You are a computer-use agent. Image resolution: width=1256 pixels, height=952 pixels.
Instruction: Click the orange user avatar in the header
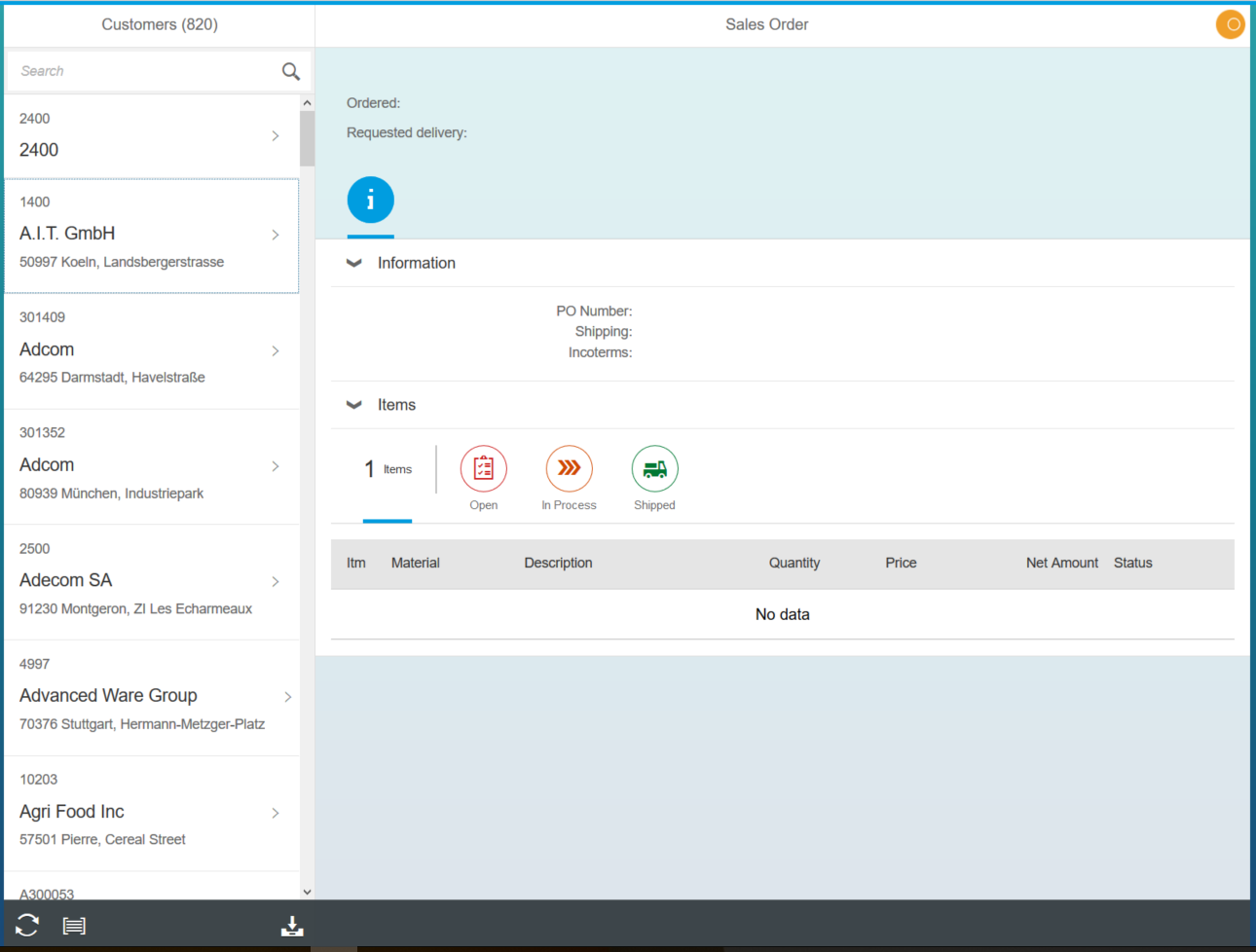tap(1230, 24)
